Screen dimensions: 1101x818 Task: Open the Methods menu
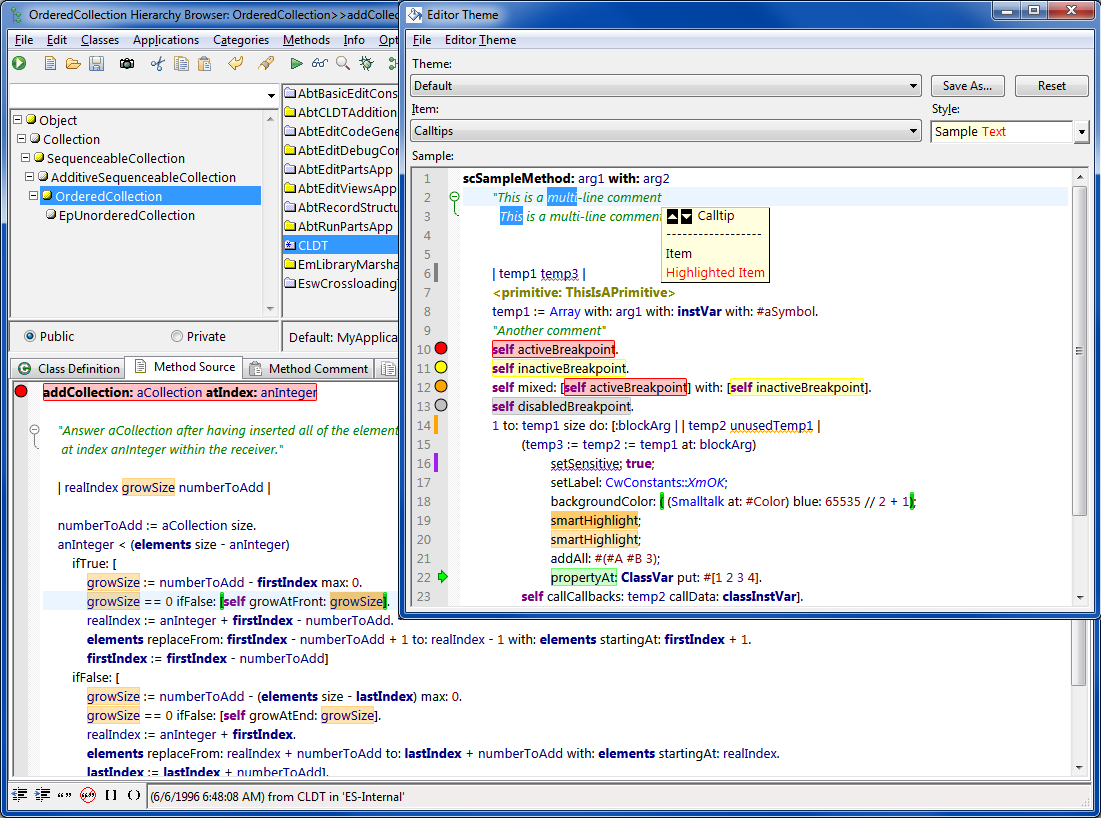(306, 39)
